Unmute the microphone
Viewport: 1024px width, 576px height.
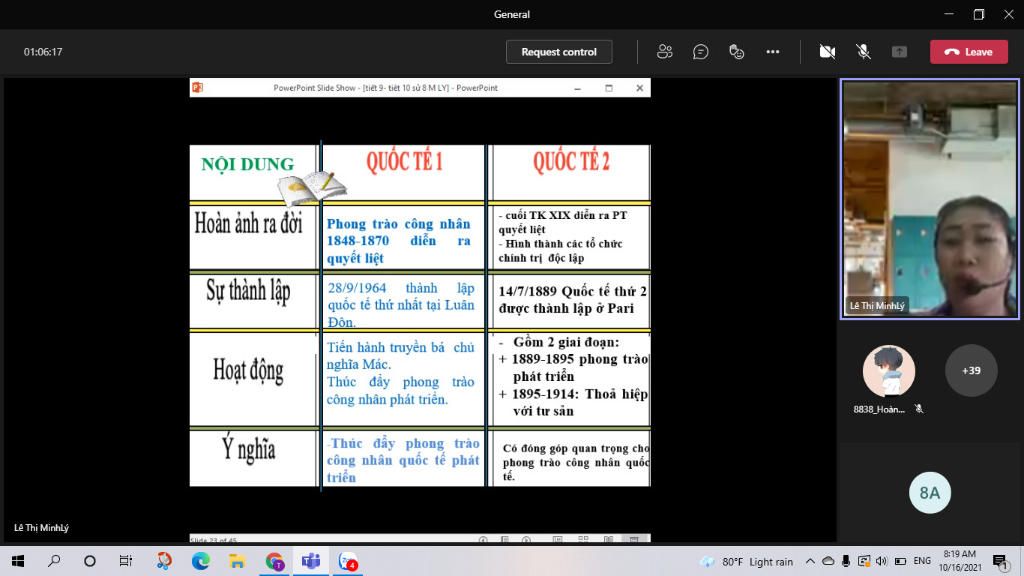pos(863,52)
